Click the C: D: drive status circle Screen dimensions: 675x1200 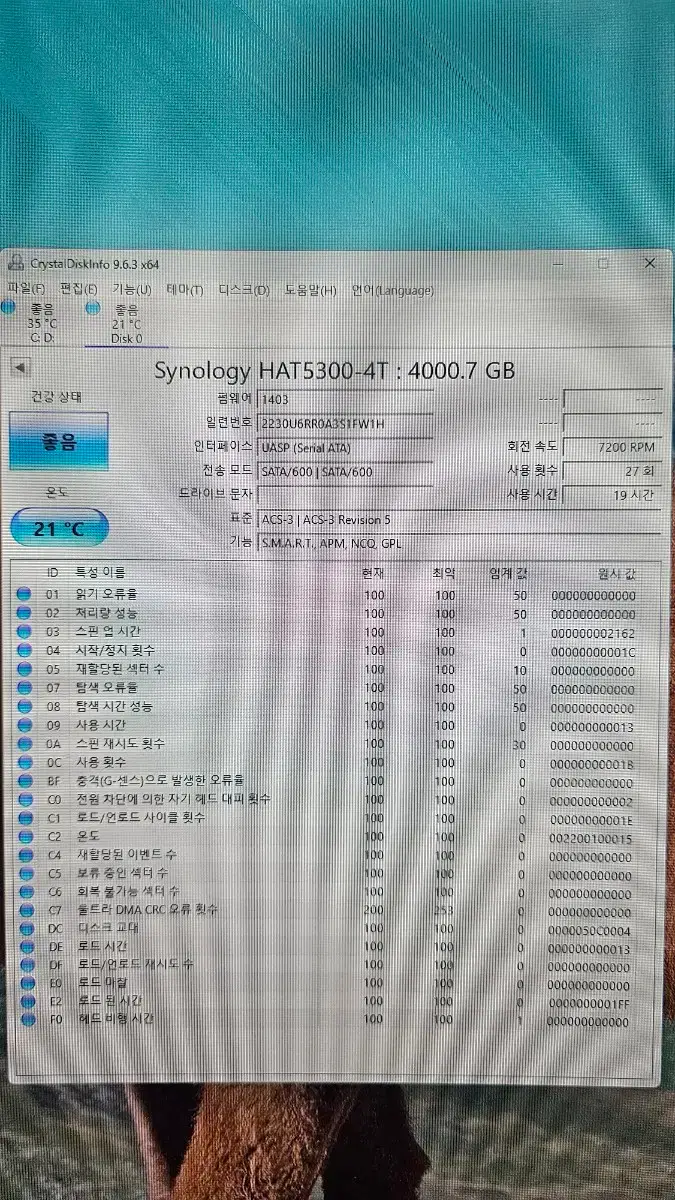8,309
